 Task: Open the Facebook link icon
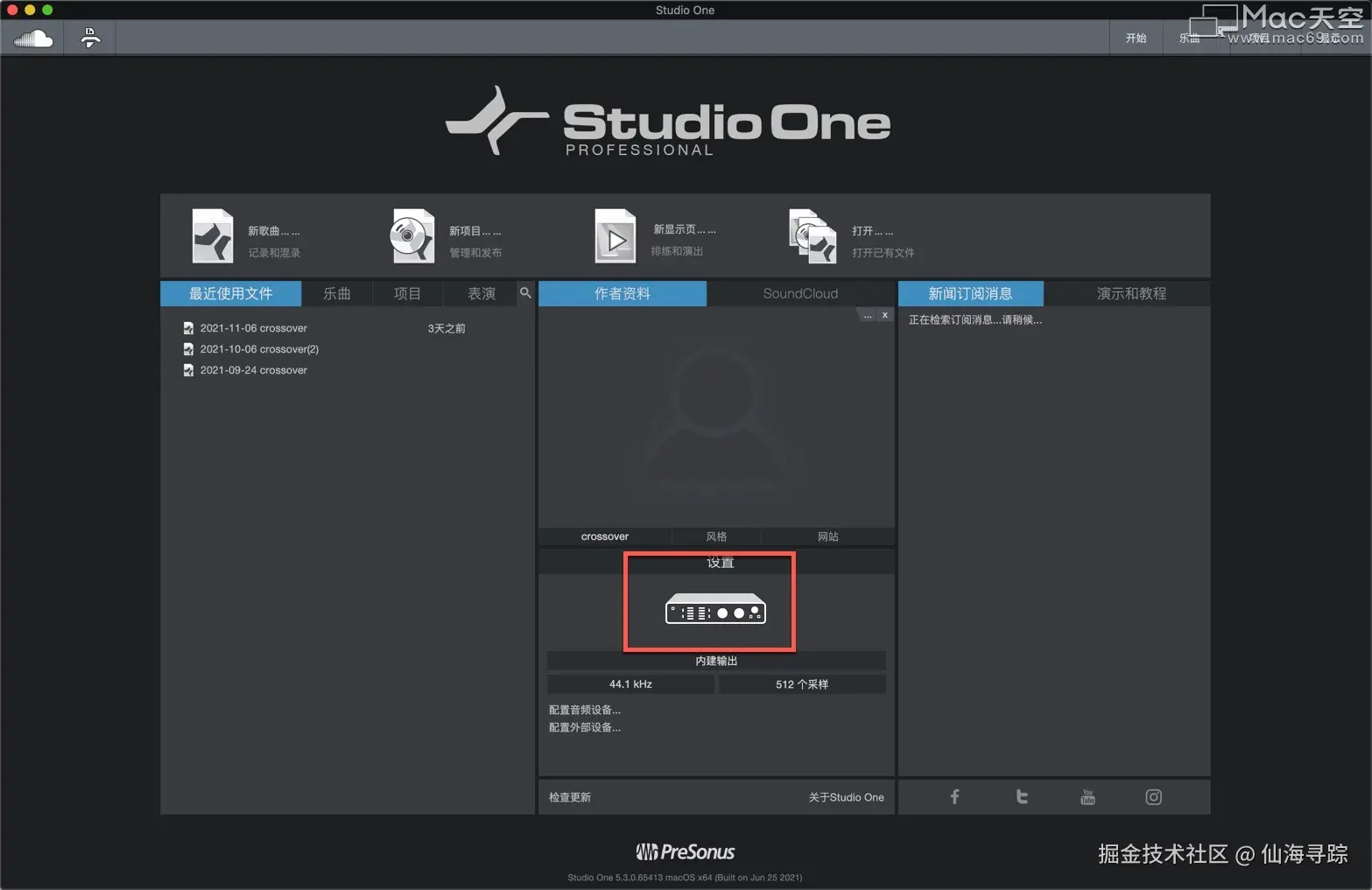click(955, 796)
